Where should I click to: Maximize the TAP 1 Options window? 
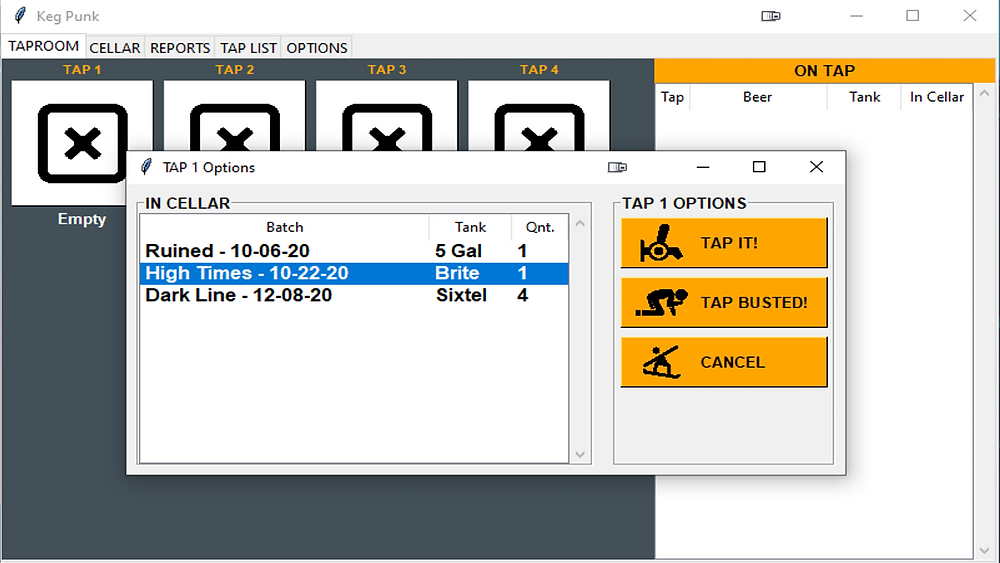click(x=759, y=167)
